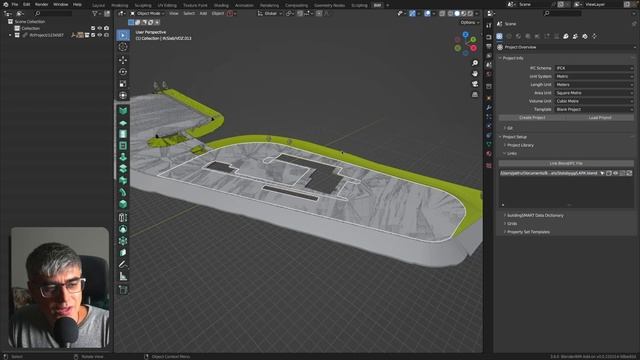Switch perspective/orthographic view grid icon
Screen dimensions: 640x360
[475, 94]
